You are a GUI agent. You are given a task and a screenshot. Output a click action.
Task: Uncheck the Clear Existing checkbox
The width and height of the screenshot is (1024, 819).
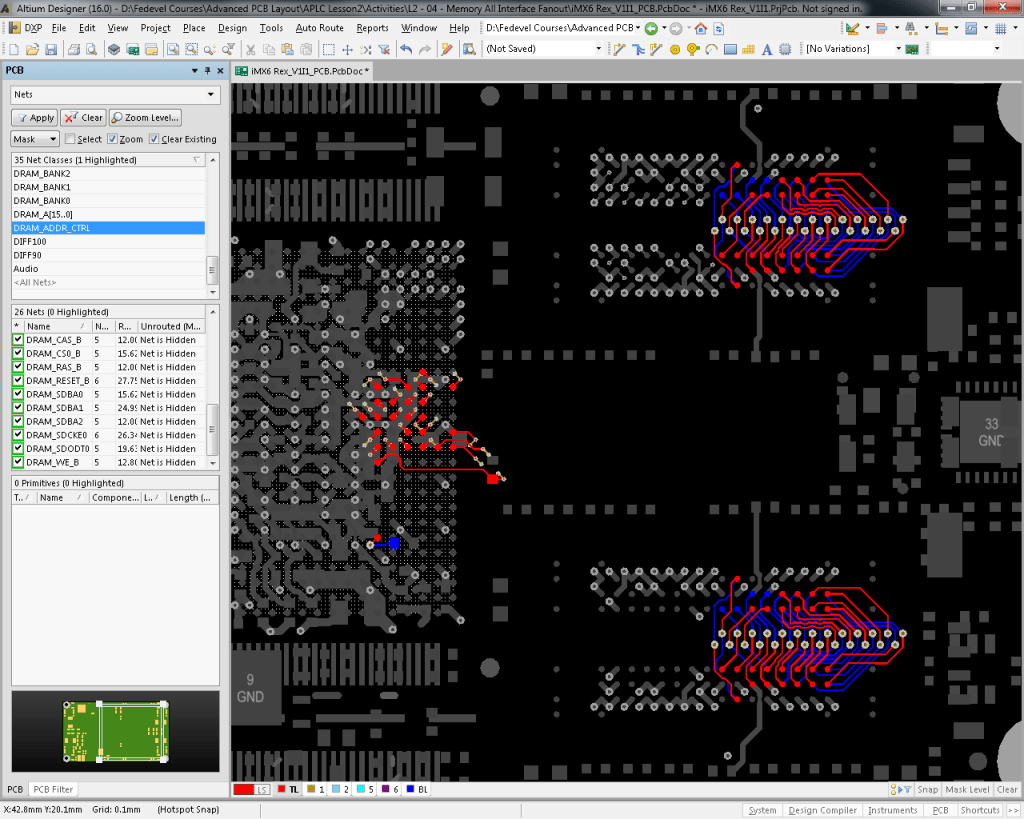click(154, 139)
